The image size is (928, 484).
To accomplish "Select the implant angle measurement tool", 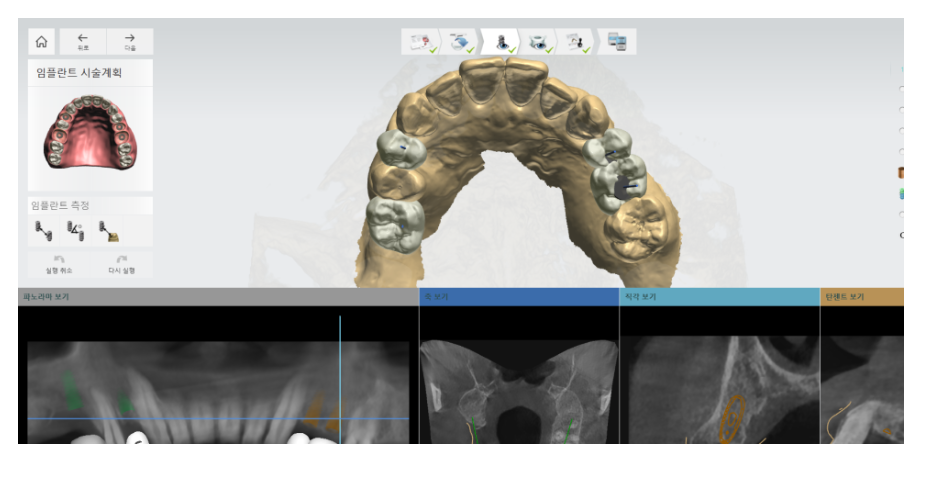I will point(75,232).
